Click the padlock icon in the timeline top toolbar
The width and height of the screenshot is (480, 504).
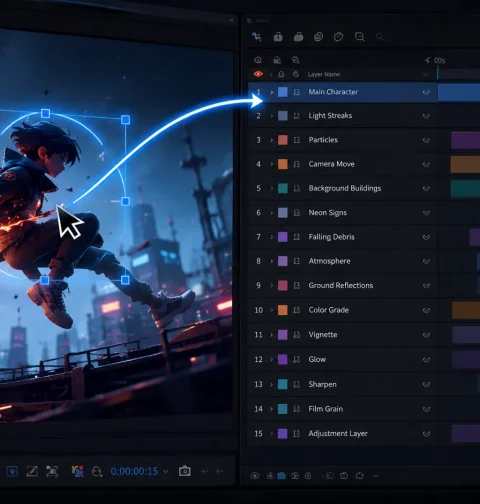[278, 36]
